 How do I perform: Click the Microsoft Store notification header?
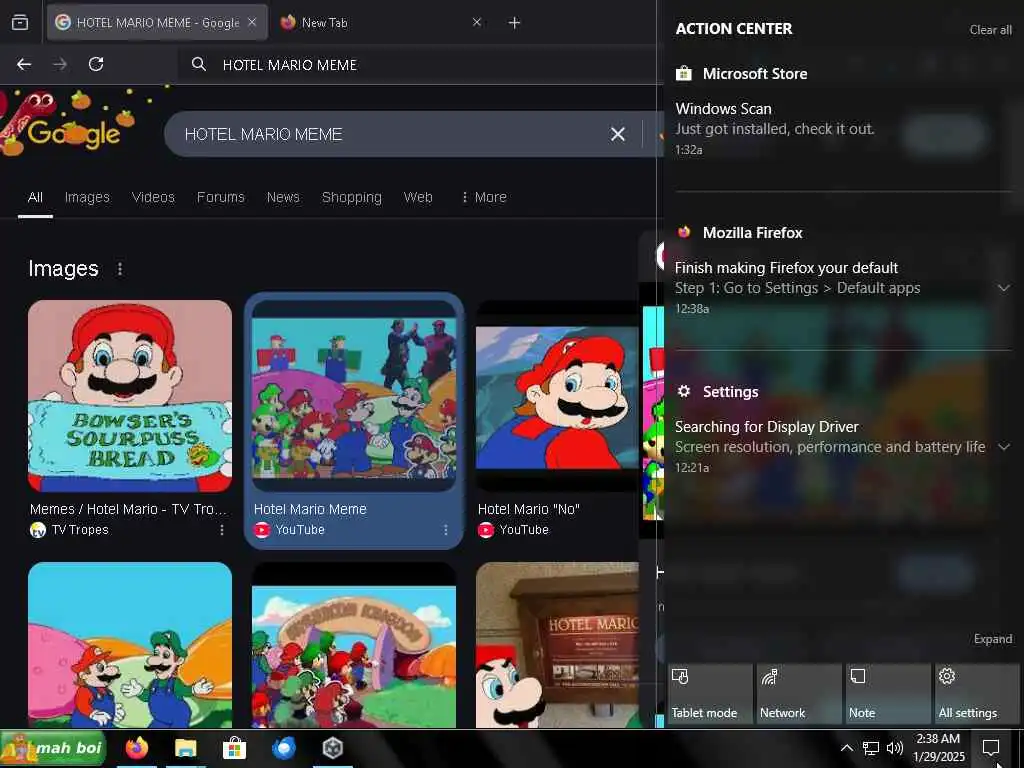pyautogui.click(x=742, y=74)
